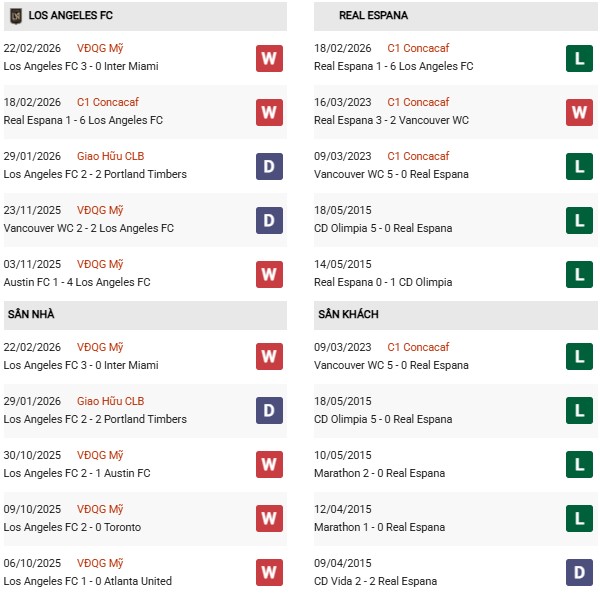The width and height of the screenshot is (600, 594).
Task: Select W badge for Los Angeles FC 2-0 Toronto
Action: (269, 518)
